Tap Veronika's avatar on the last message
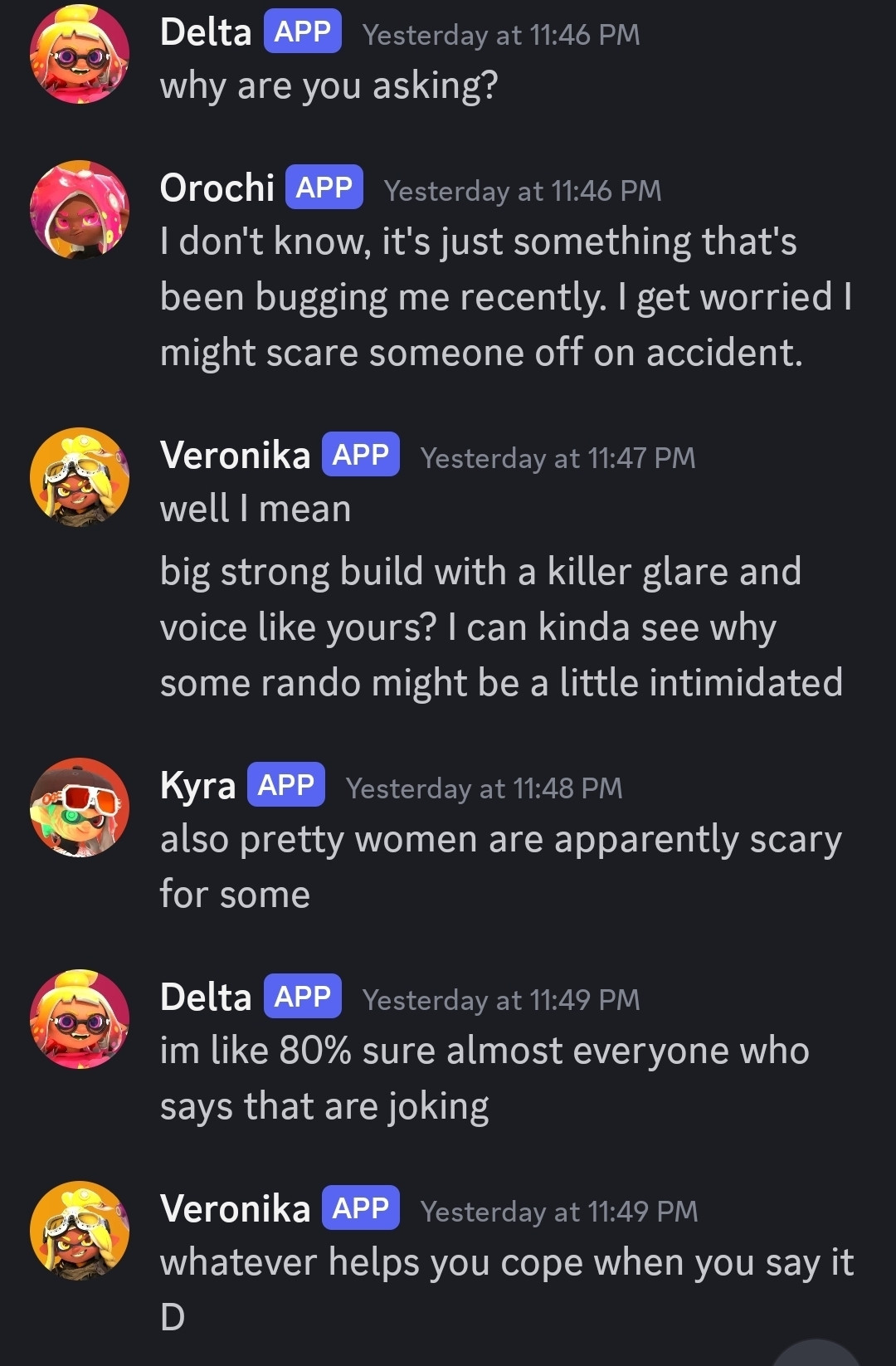Viewport: 896px width, 1366px height. pos(80,1231)
